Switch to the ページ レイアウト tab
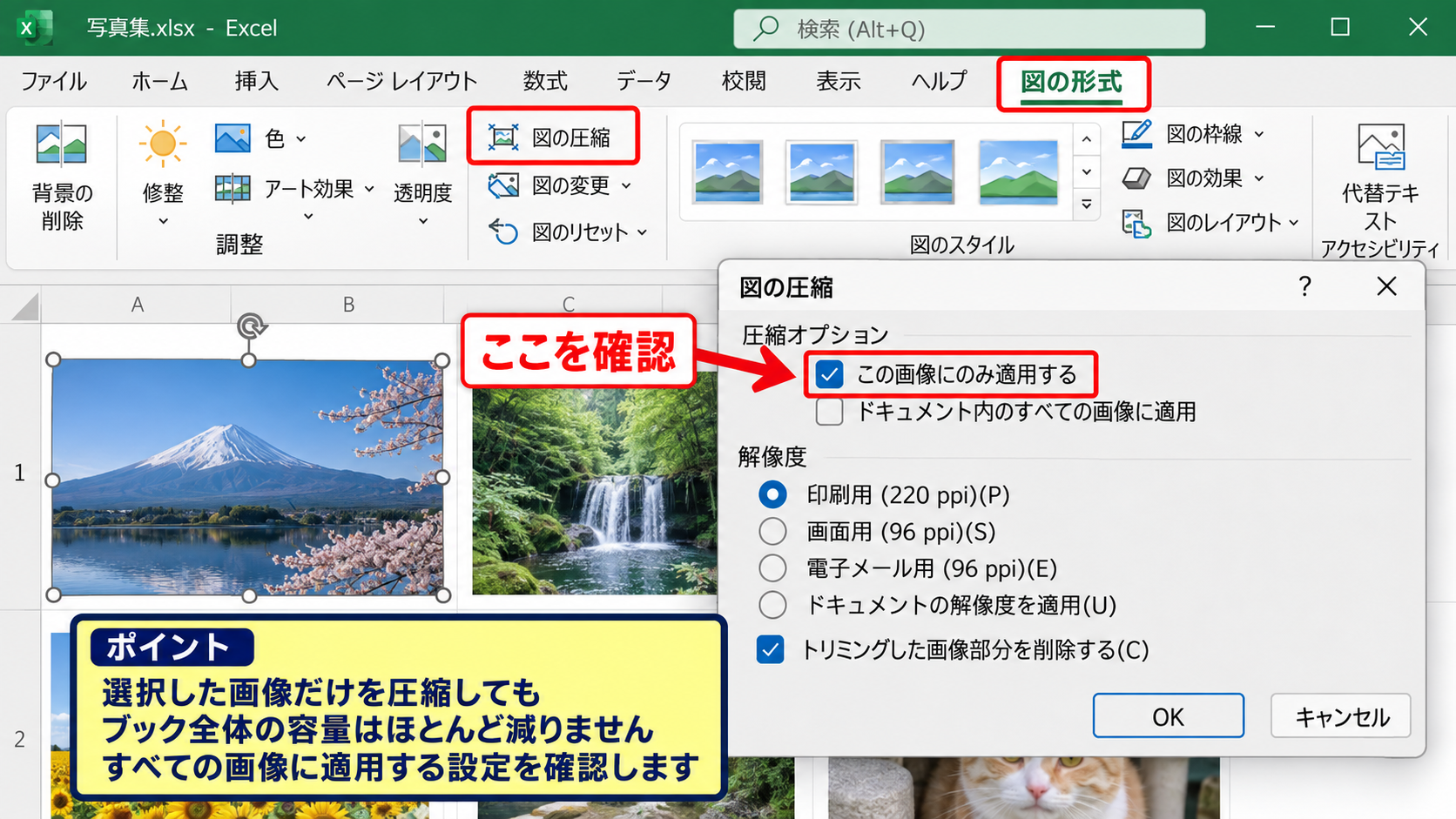Image resolution: width=1456 pixels, height=819 pixels. click(402, 82)
